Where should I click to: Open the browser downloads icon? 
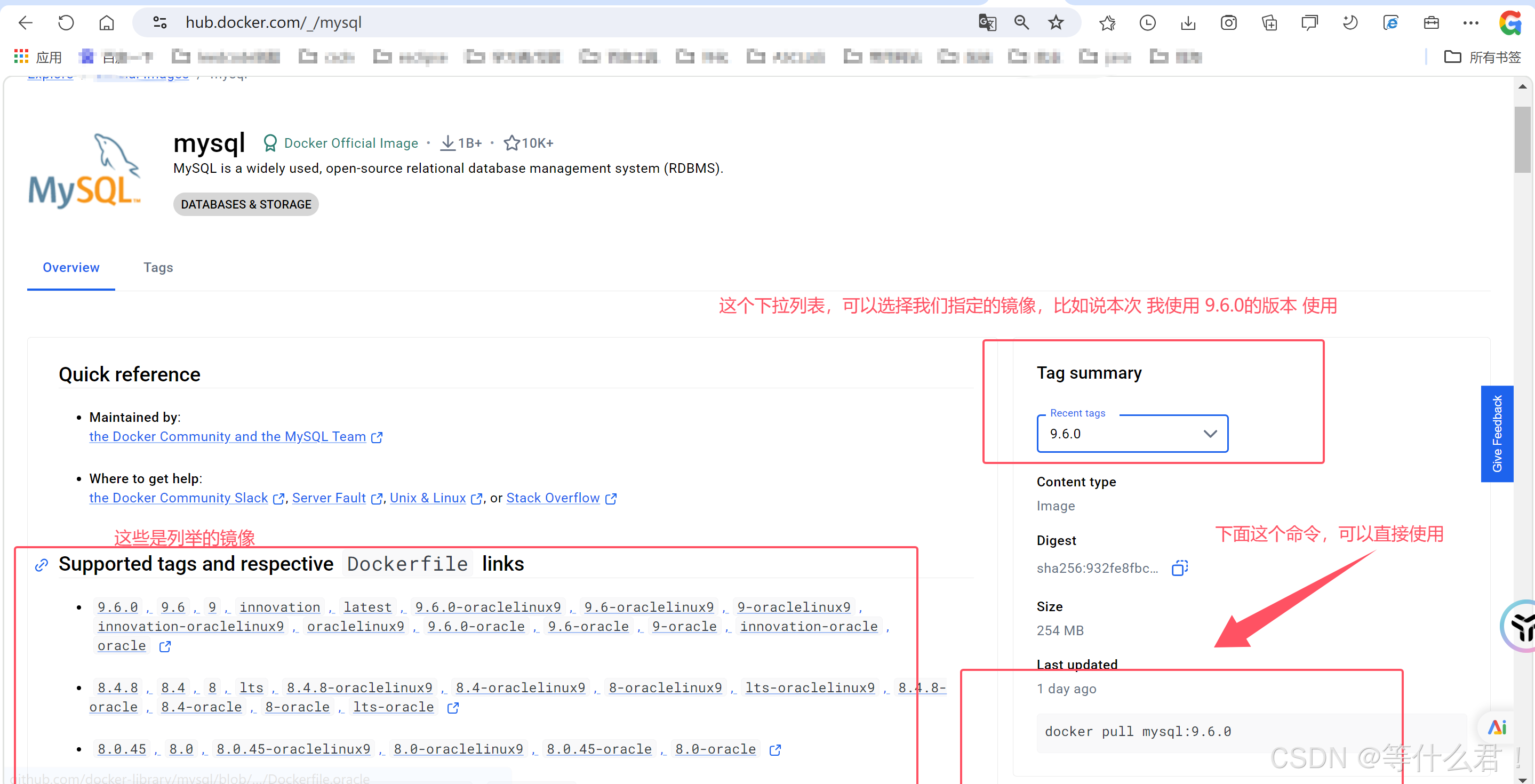coord(1188,23)
